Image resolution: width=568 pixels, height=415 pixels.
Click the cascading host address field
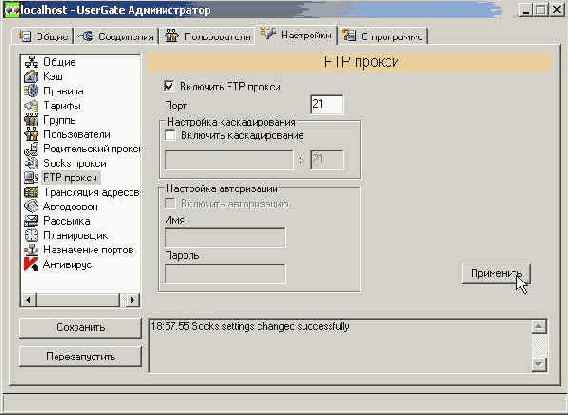(229, 160)
